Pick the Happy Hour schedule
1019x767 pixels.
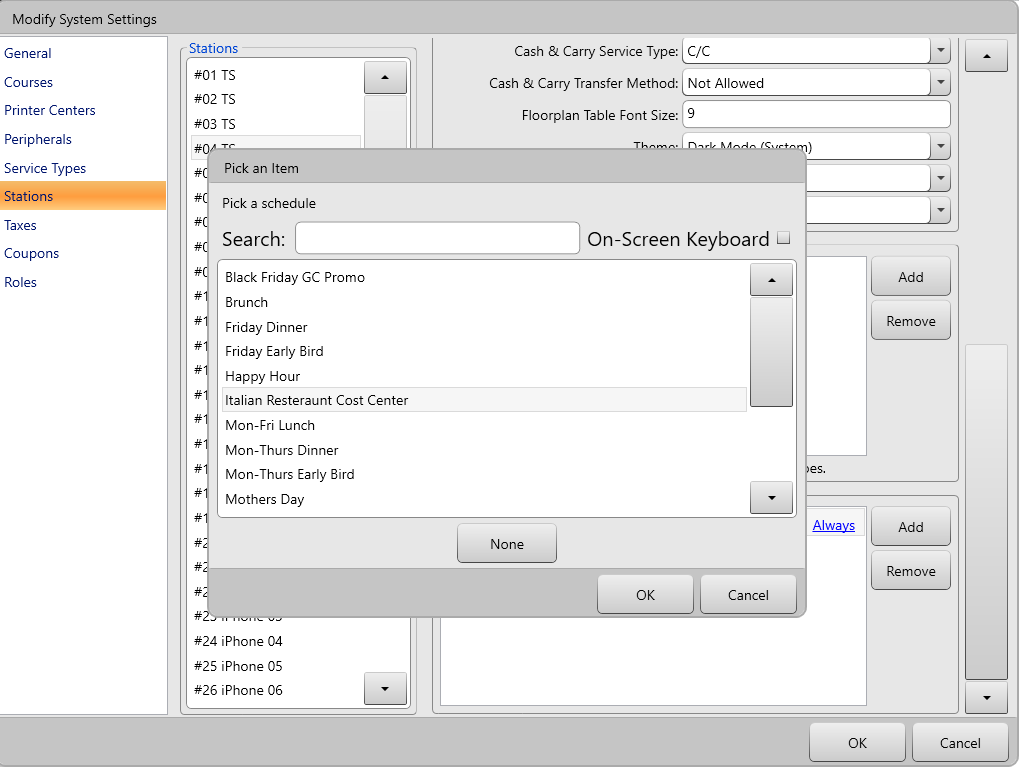tap(484, 376)
